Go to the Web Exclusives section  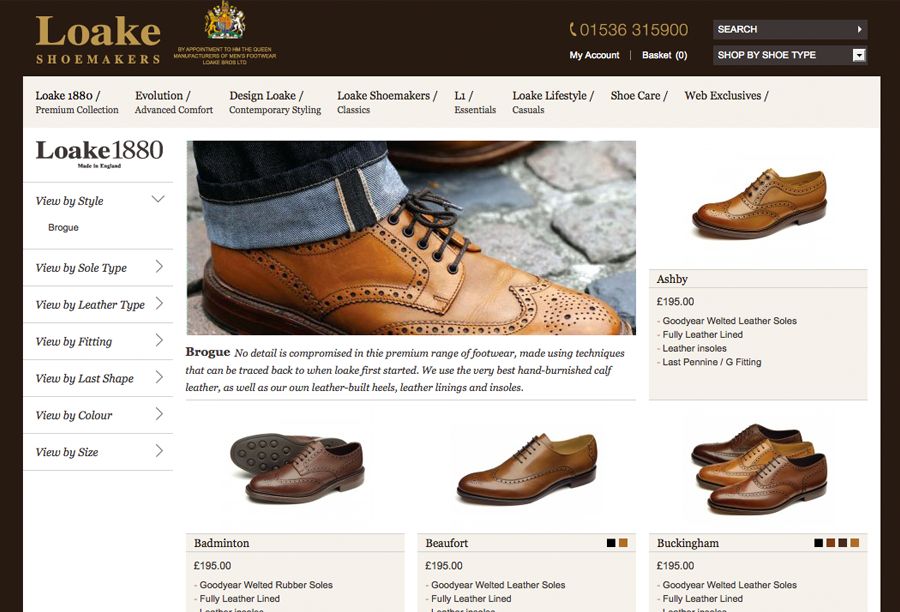tap(726, 96)
